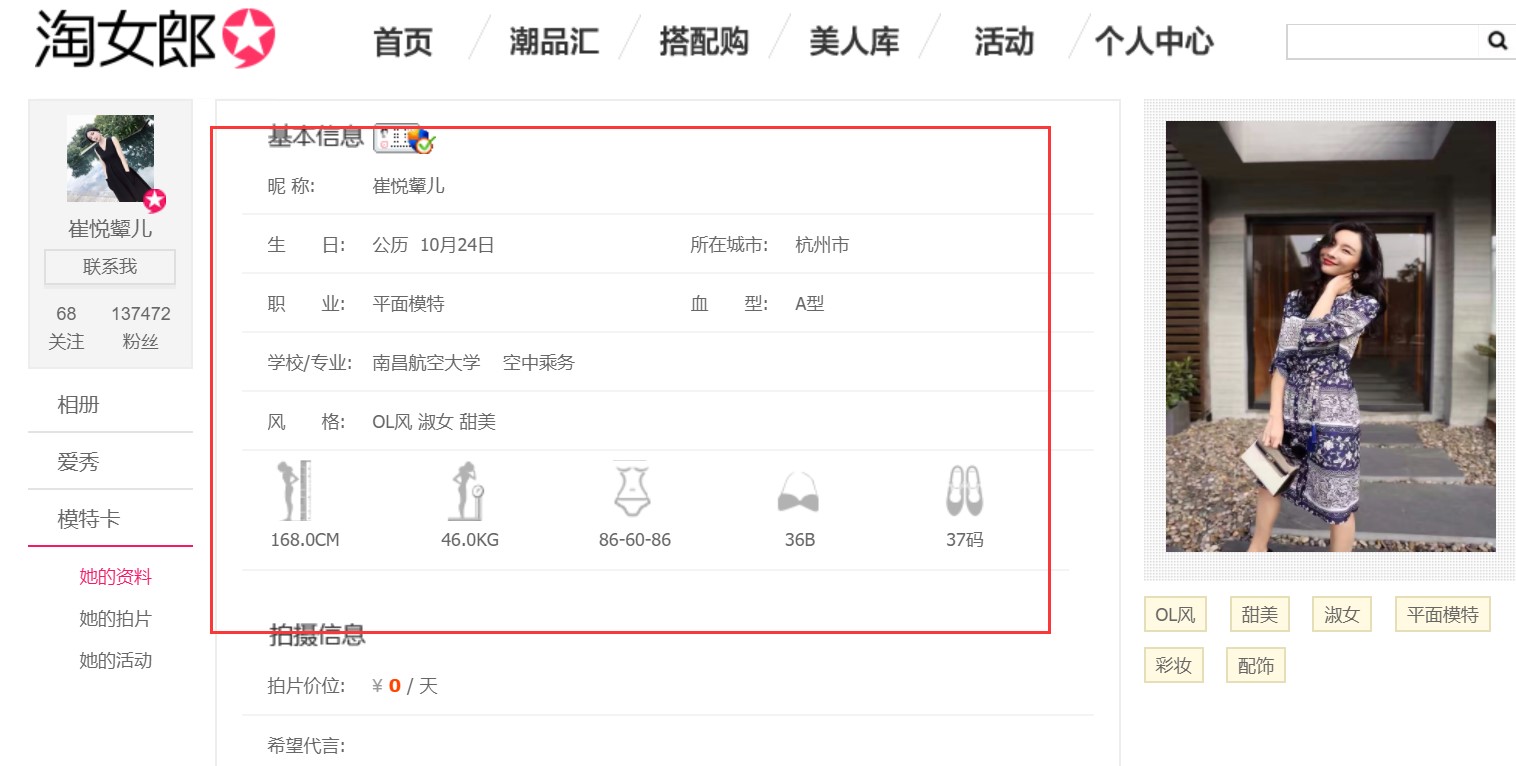This screenshot has width=1516, height=766.
Task: Click the 彩妆 tag
Action: pyautogui.click(x=1173, y=665)
